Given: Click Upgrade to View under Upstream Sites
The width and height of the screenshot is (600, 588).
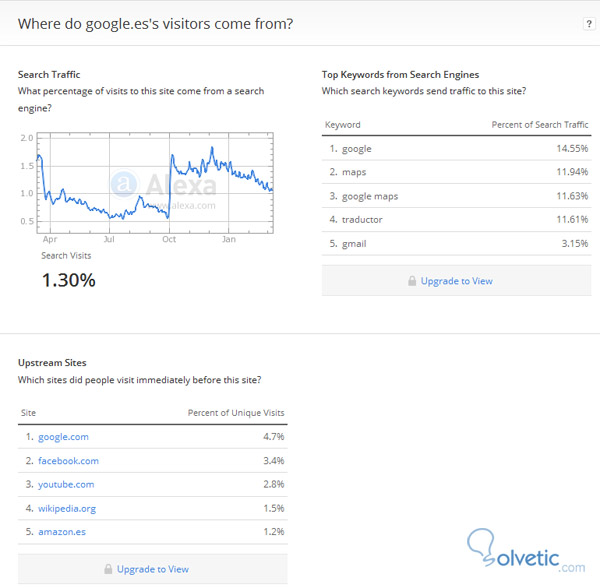Looking at the screenshot, I should (x=152, y=569).
